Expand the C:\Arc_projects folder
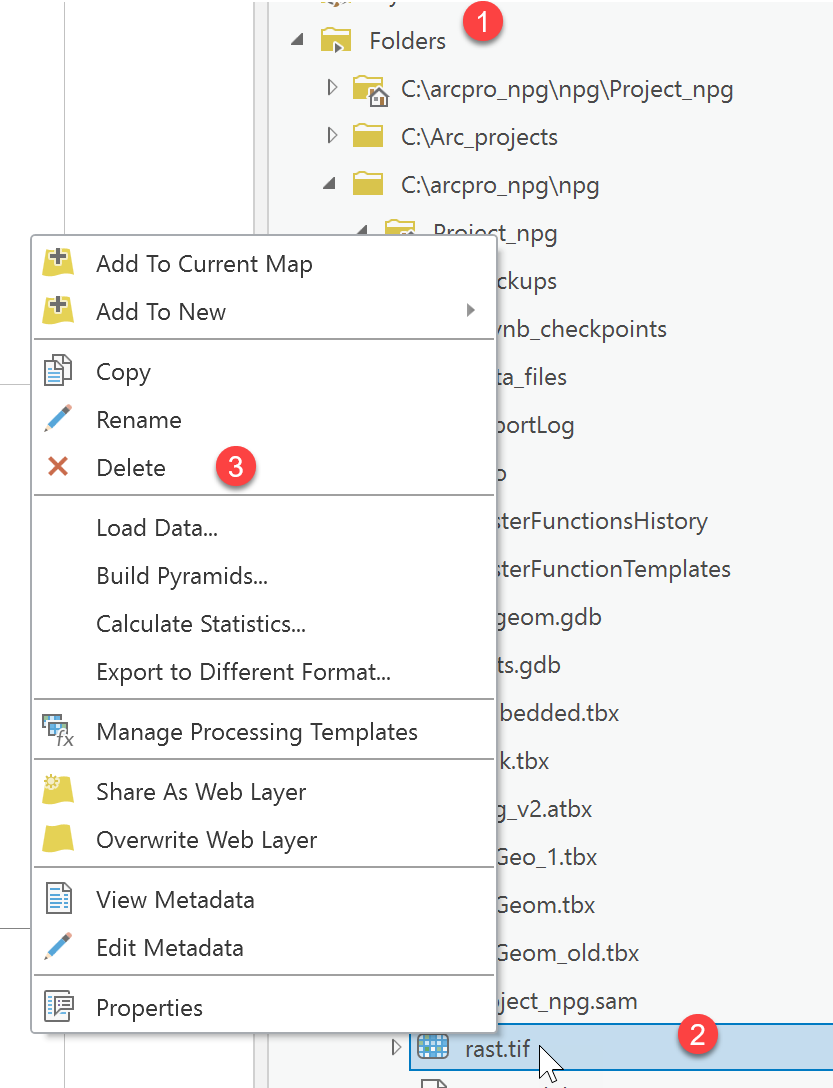 pos(333,136)
